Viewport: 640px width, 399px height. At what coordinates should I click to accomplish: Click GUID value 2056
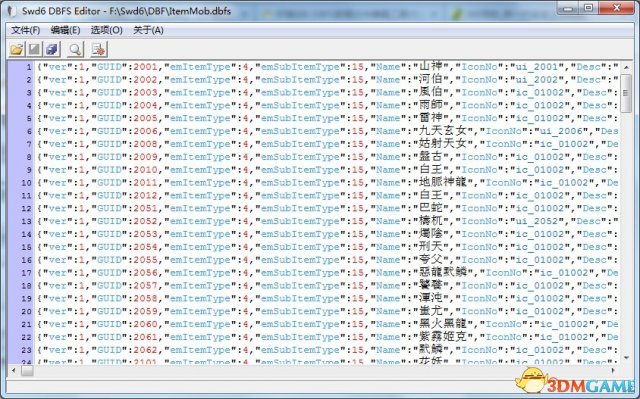145,273
